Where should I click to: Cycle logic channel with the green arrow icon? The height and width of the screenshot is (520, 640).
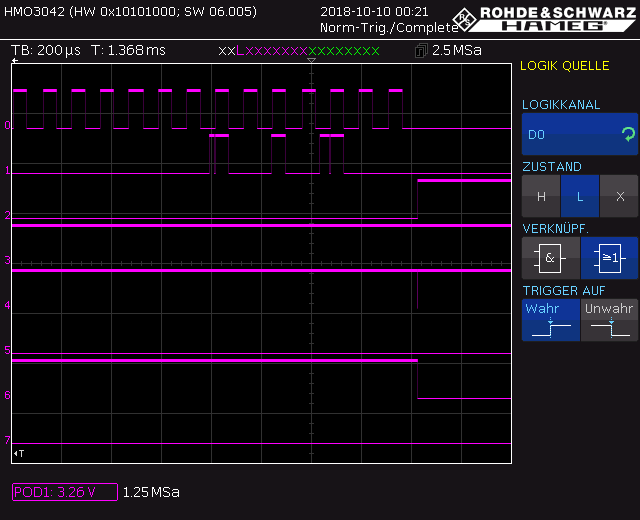pos(628,134)
